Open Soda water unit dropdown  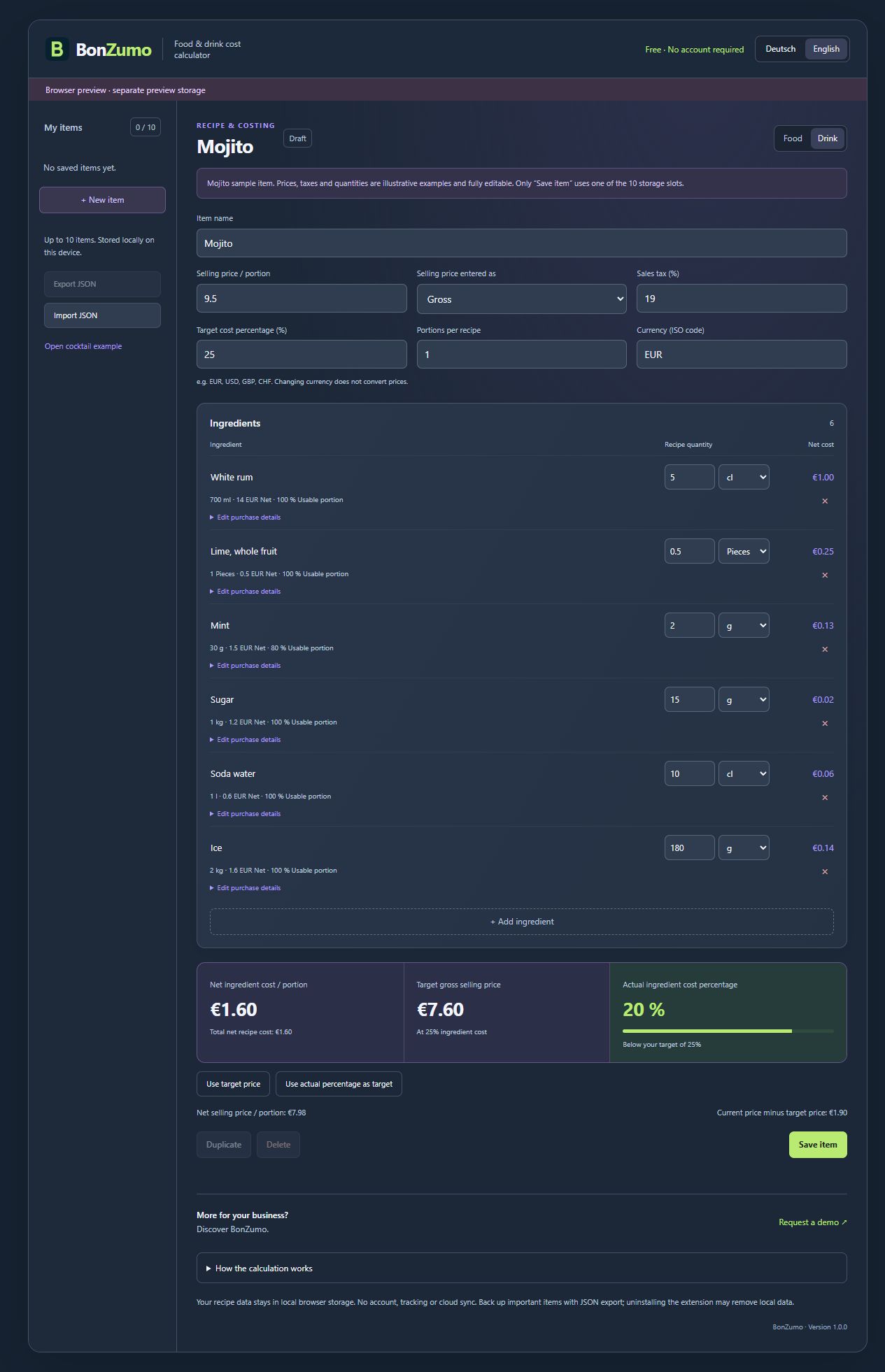tap(744, 773)
